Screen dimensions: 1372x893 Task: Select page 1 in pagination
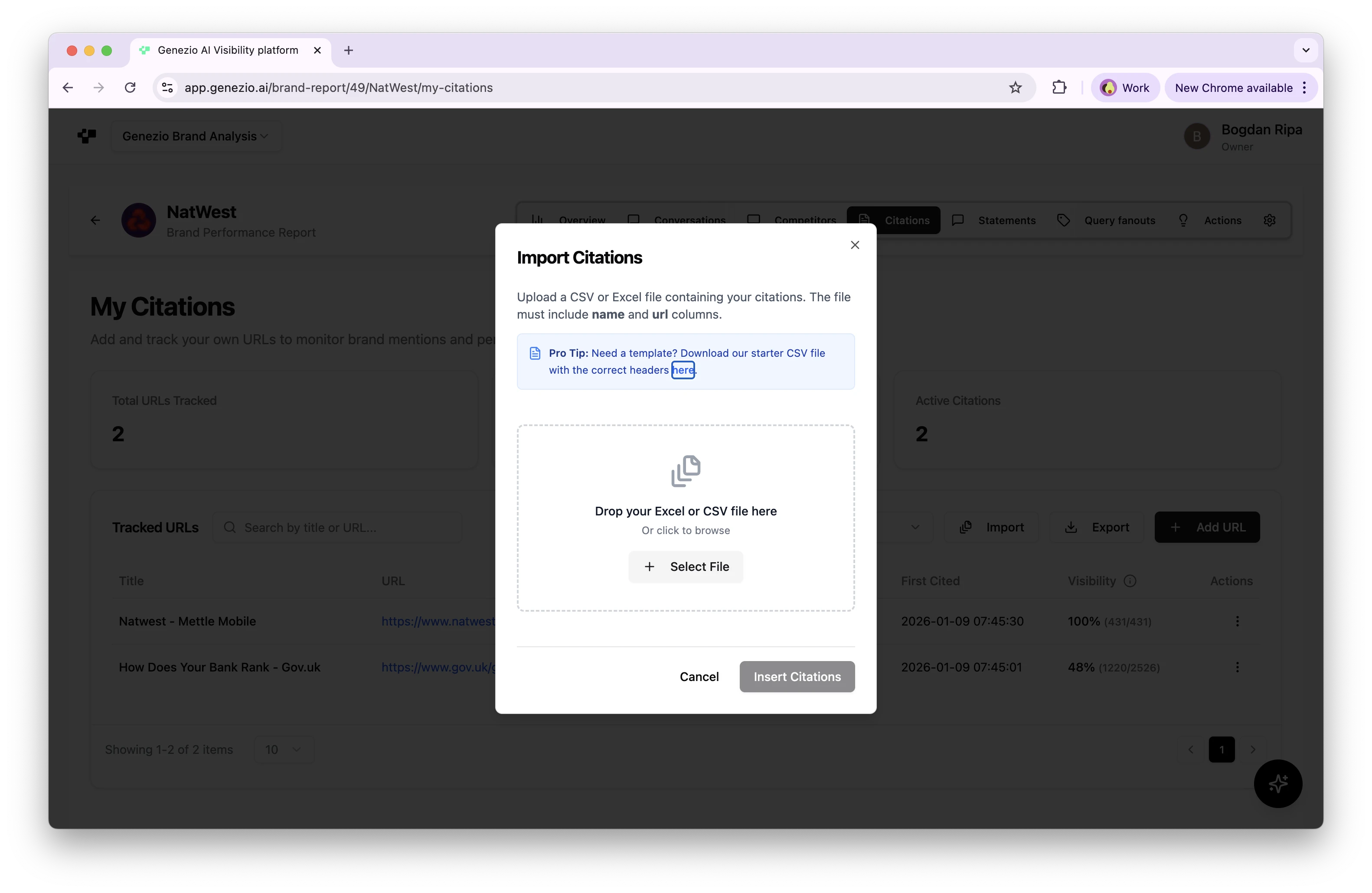pyautogui.click(x=1222, y=750)
